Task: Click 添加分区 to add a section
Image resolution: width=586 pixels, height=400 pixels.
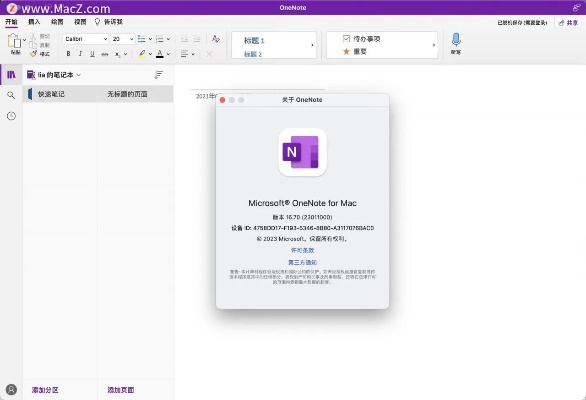Action: (45, 390)
